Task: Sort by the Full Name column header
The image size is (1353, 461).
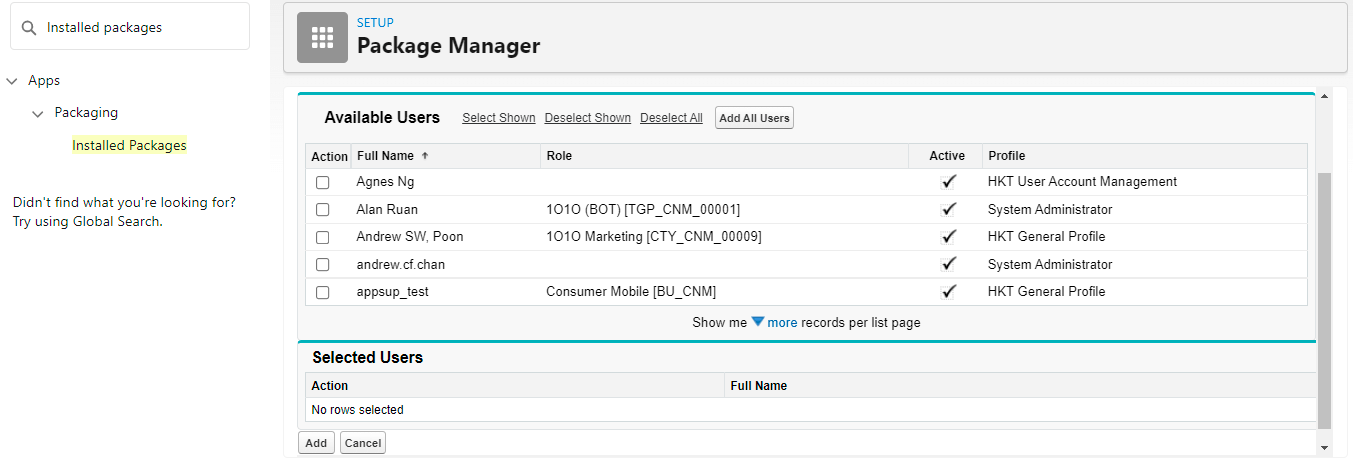Action: coord(385,156)
